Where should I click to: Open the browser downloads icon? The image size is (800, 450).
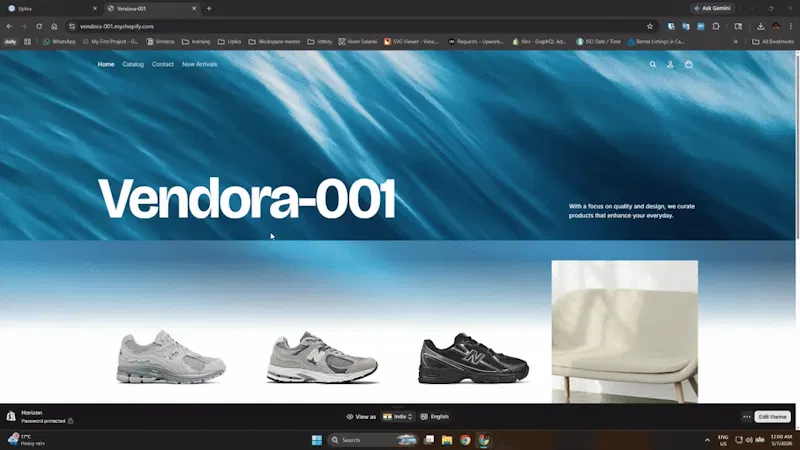(x=760, y=26)
